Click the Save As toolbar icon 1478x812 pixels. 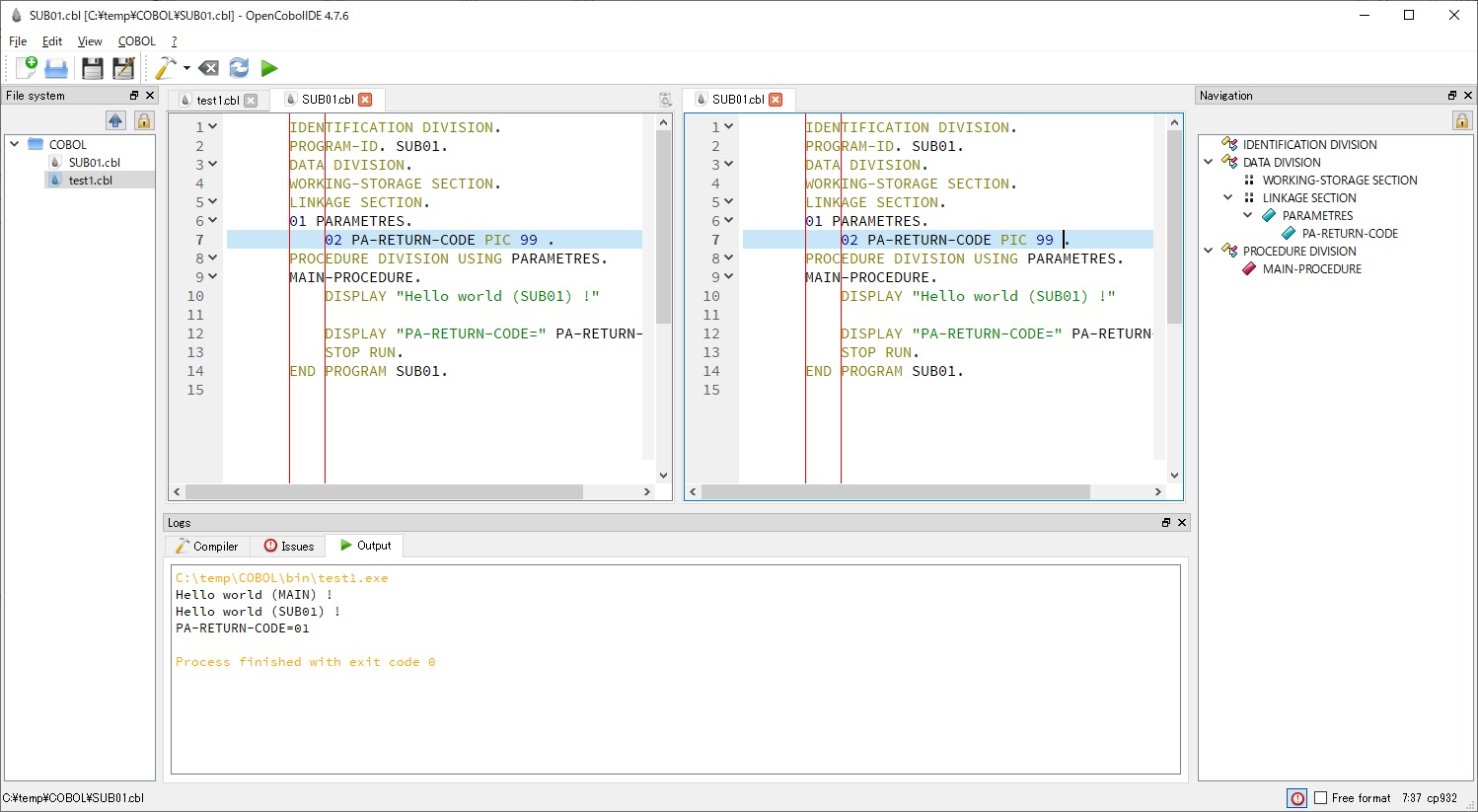pyautogui.click(x=123, y=68)
